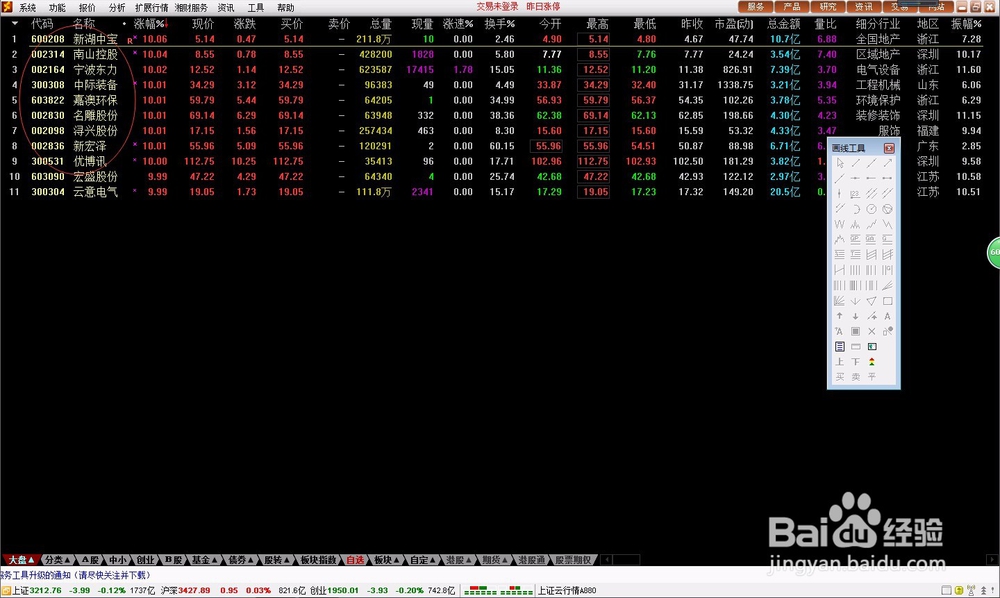The image size is (1000, 598).
Task: Click the 研究 button at top right
Action: click(828, 7)
